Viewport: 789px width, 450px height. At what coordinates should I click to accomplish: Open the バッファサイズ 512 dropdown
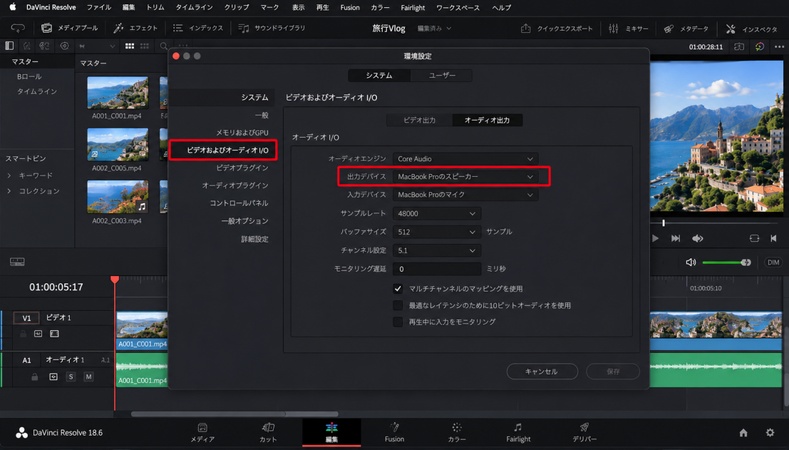coord(437,232)
